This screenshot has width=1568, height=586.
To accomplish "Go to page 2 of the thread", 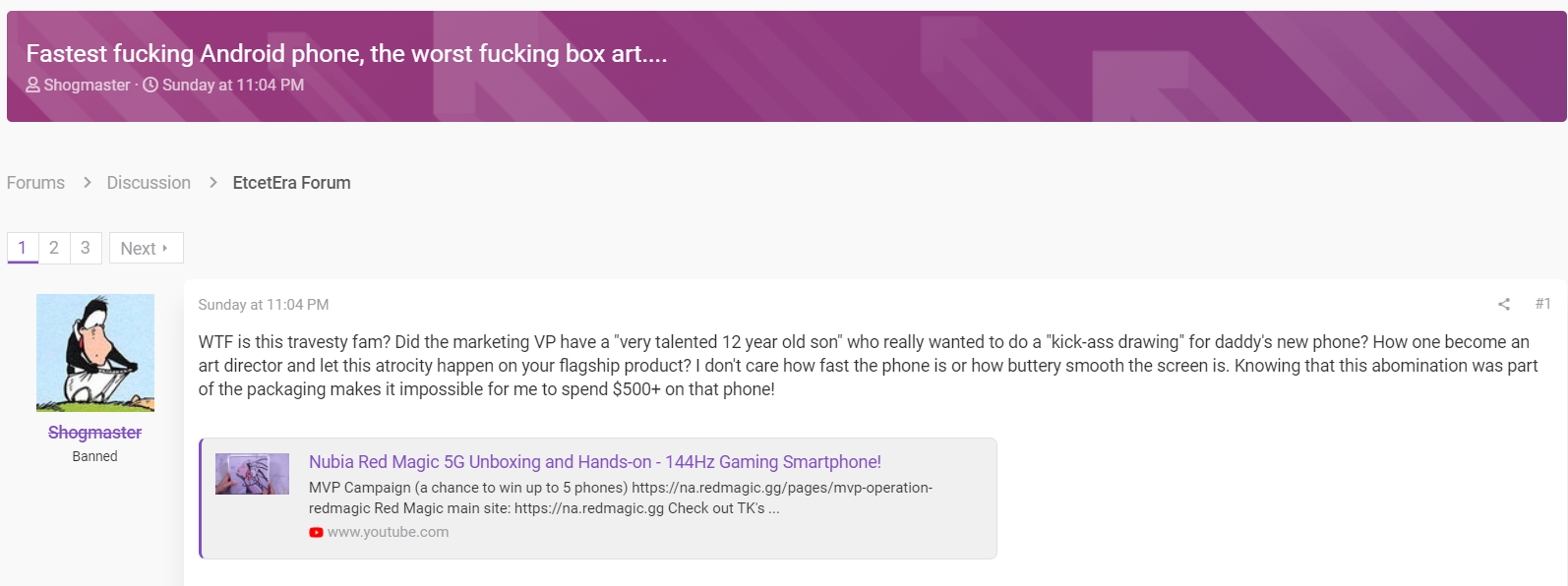I will 54,248.
